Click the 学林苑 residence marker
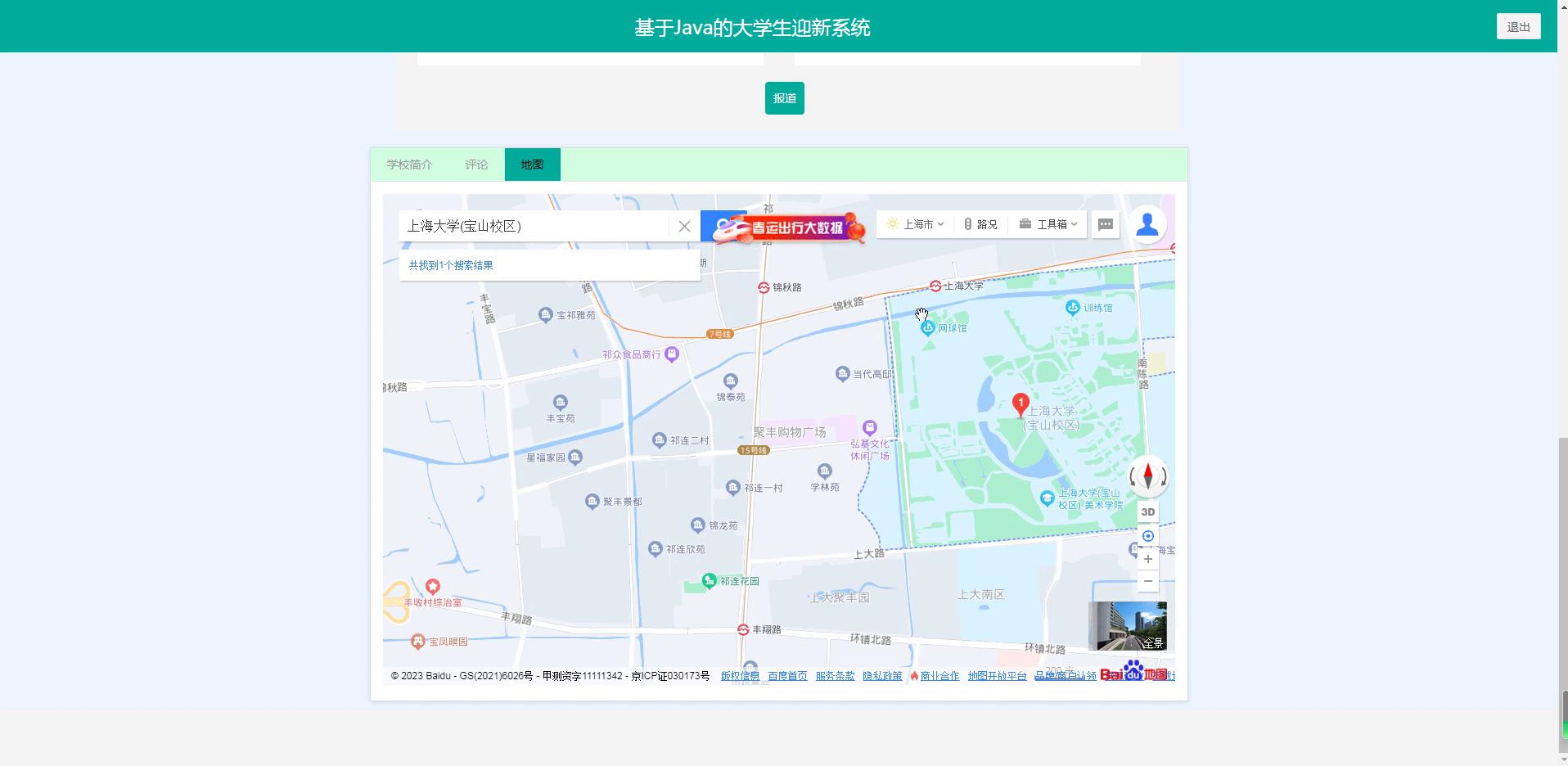The width and height of the screenshot is (1568, 766). click(825, 471)
